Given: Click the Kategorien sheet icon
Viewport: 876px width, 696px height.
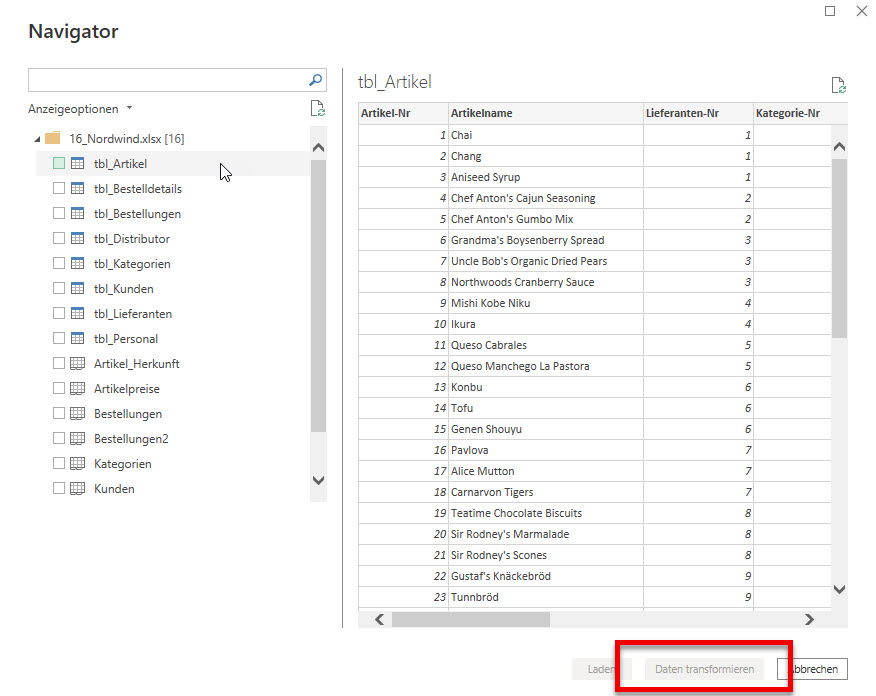Looking at the screenshot, I should tap(77, 464).
